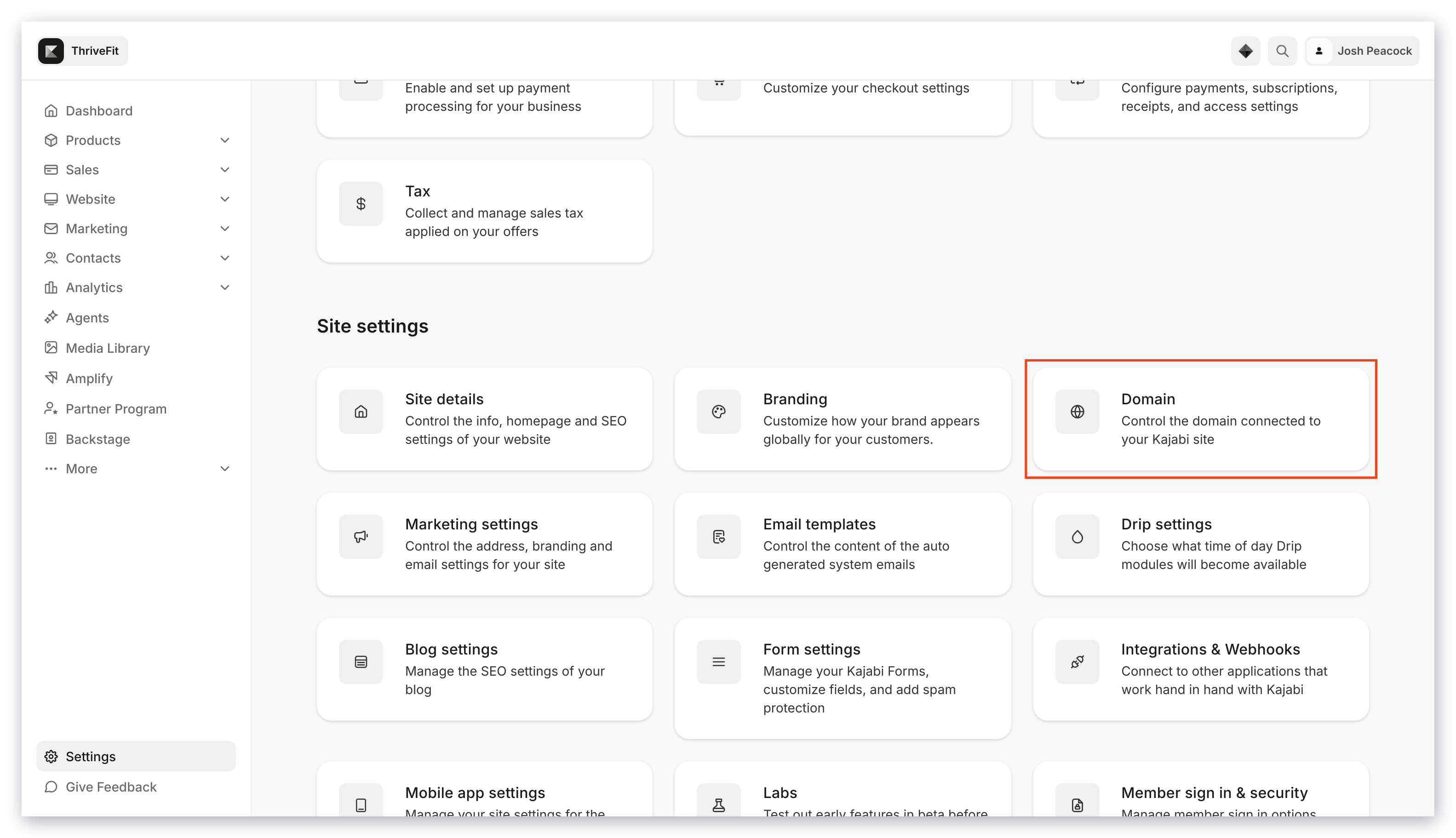
Task: Expand the Sales chevron
Action: 225,169
